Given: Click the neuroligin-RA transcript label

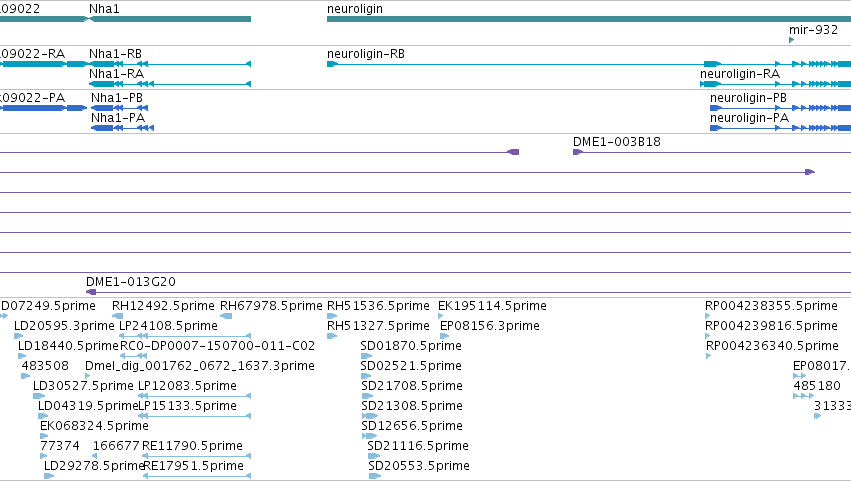Looking at the screenshot, I should click(740, 74).
